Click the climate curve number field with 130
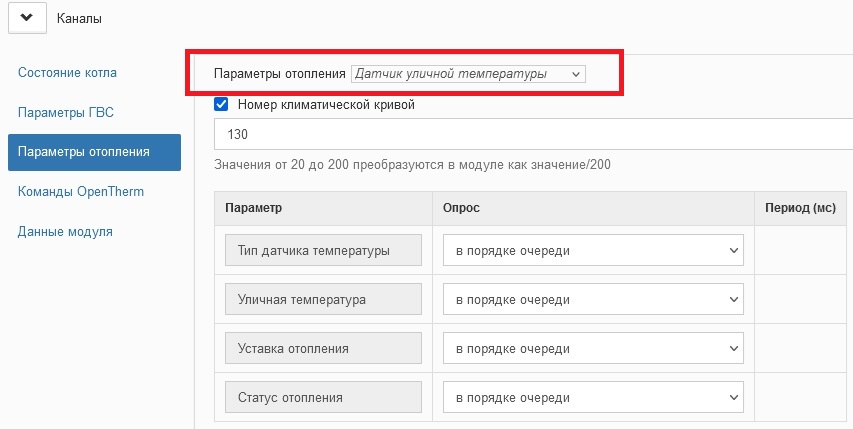This screenshot has height=429, width=853. pos(533,134)
